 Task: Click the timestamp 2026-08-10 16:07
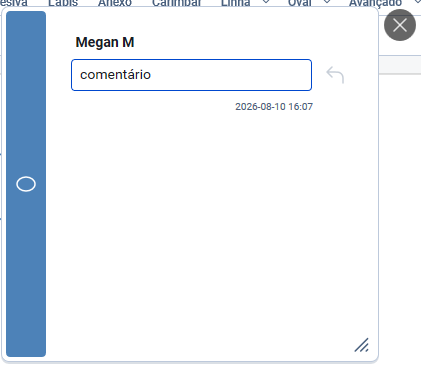pyautogui.click(x=274, y=107)
